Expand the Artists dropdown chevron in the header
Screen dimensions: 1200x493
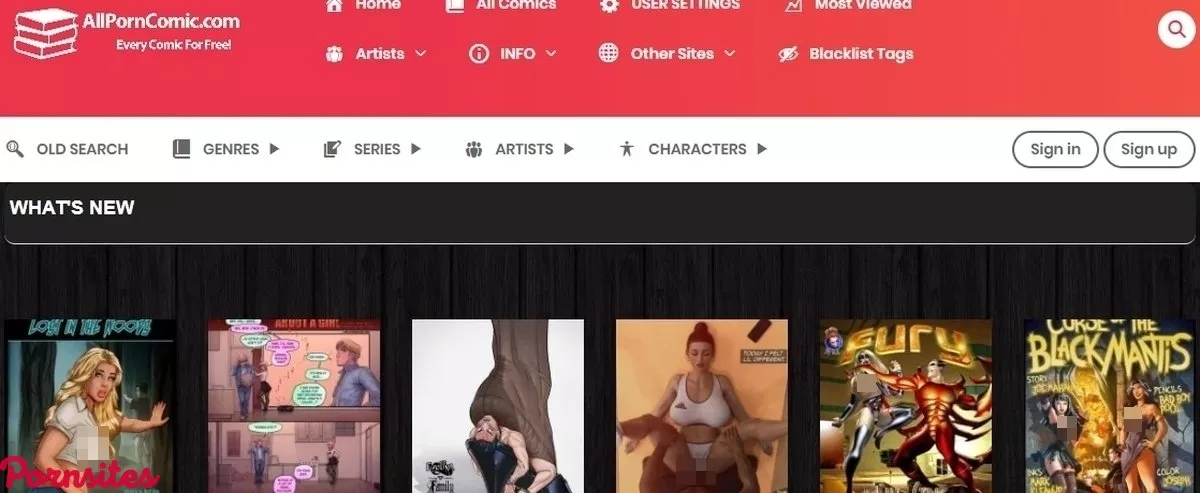(x=421, y=54)
